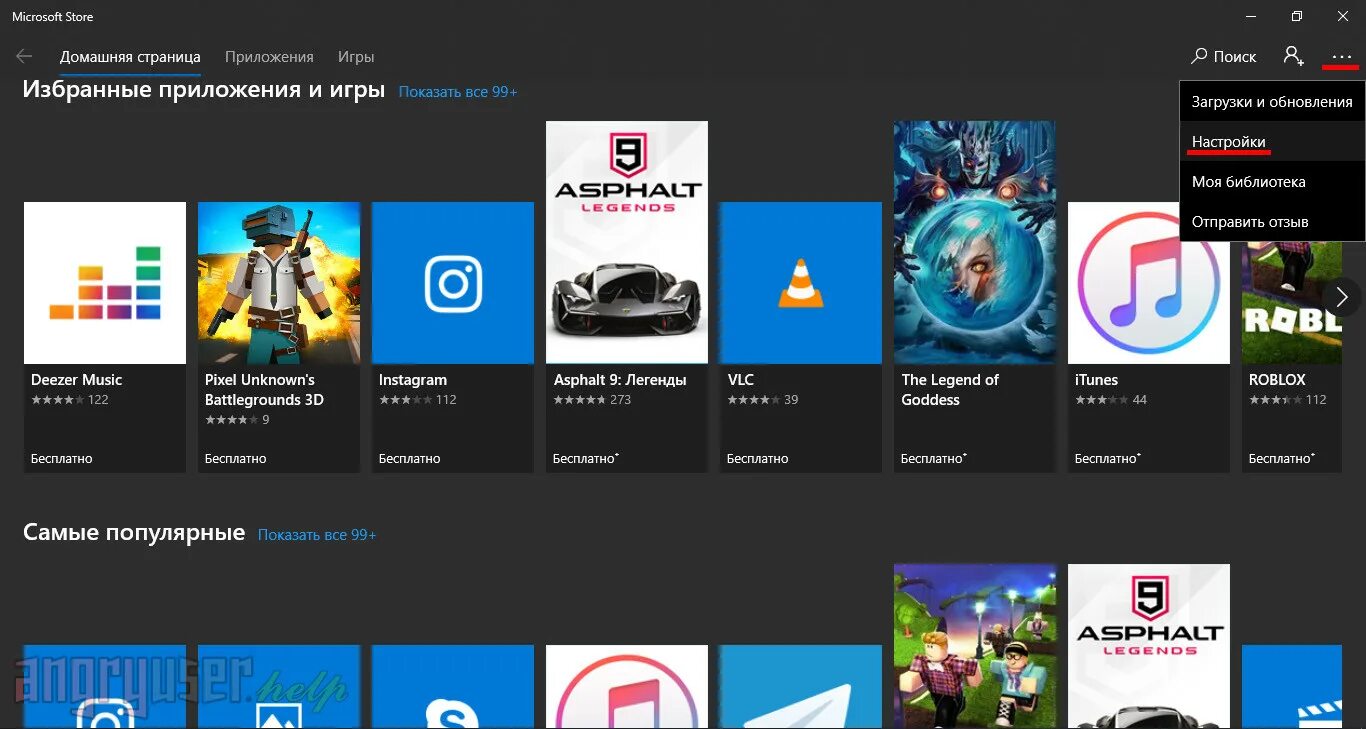Click Показать все 99+ for featured apps

click(x=458, y=92)
